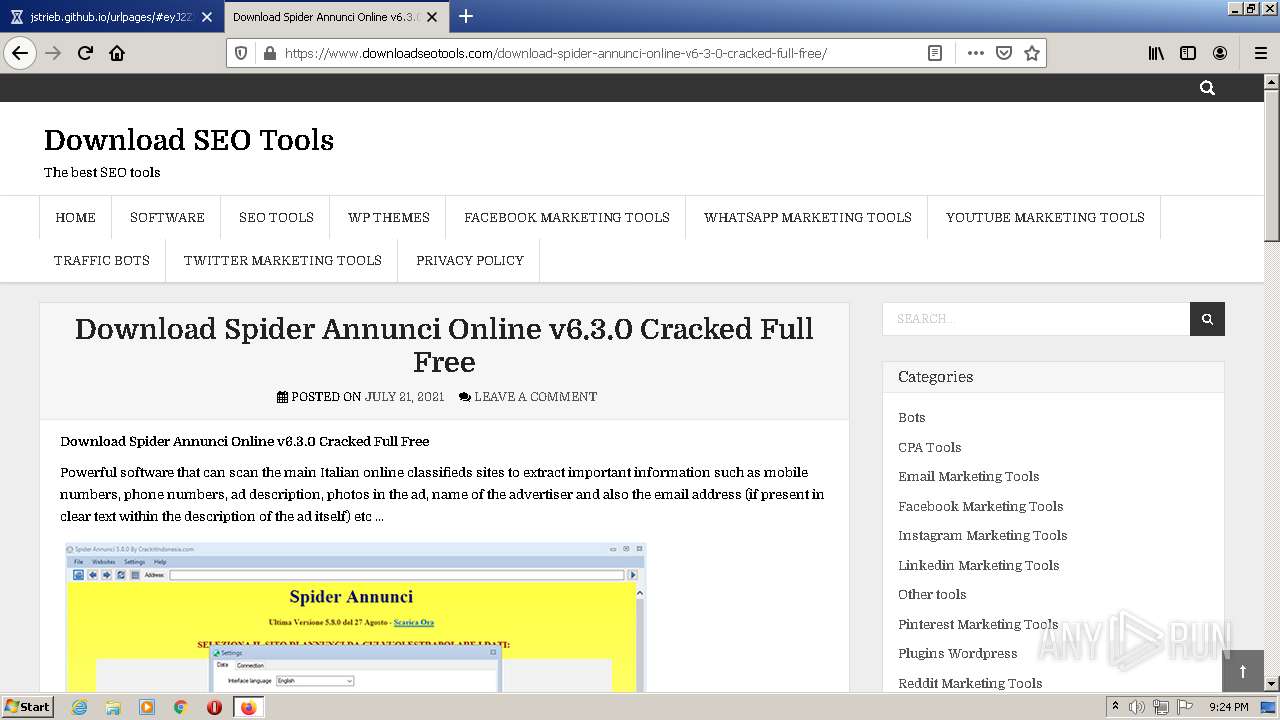This screenshot has height=720, width=1280.
Task: Open the Reddit Marketing Tools category
Action: coord(970,683)
